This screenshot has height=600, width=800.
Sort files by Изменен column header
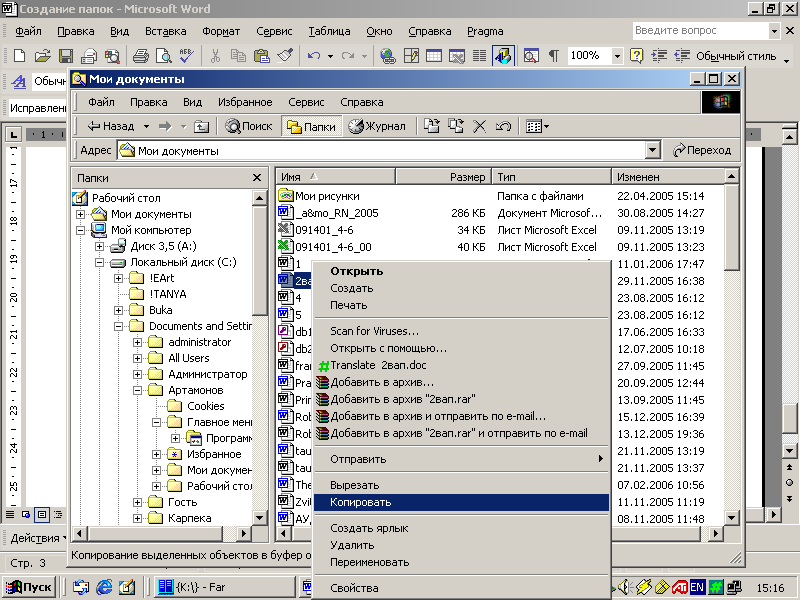pos(668,177)
